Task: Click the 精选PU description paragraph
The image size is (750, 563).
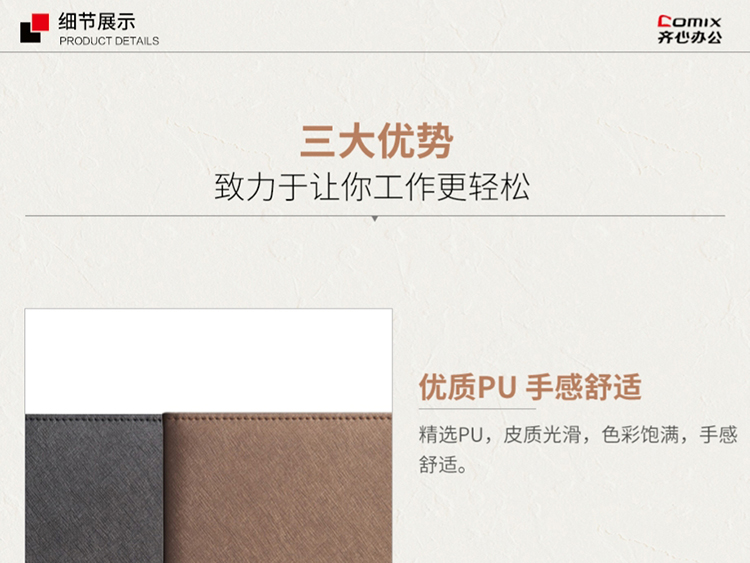Action: tap(578, 449)
